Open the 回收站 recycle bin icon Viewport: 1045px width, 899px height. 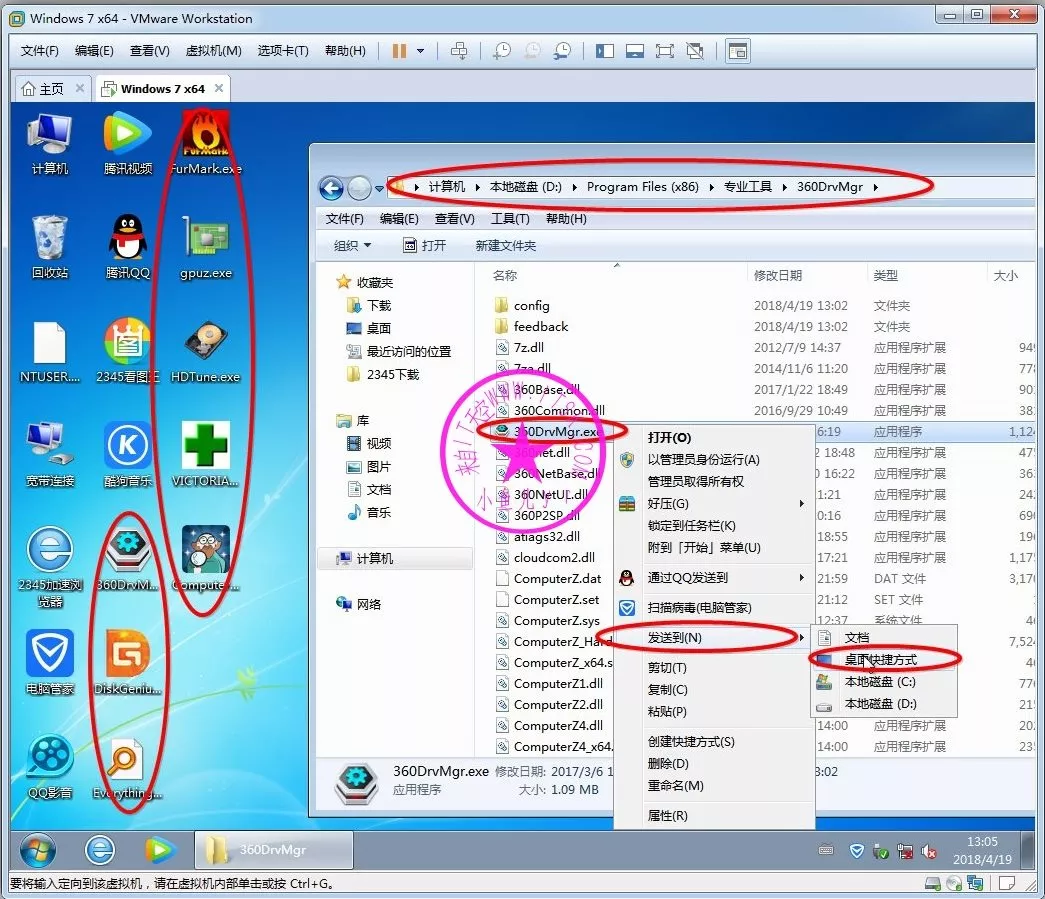pos(49,240)
